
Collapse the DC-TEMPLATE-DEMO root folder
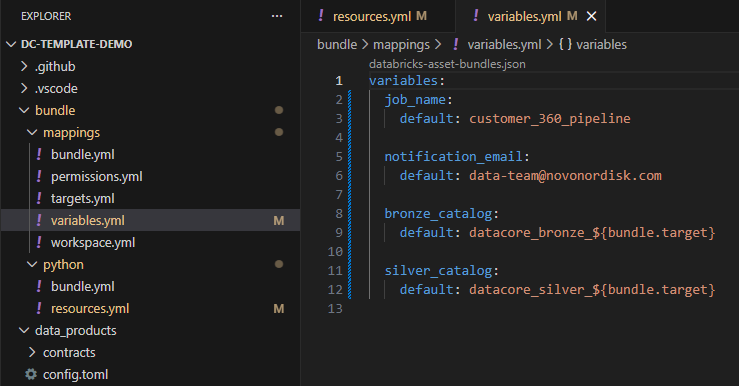[x=10, y=44]
